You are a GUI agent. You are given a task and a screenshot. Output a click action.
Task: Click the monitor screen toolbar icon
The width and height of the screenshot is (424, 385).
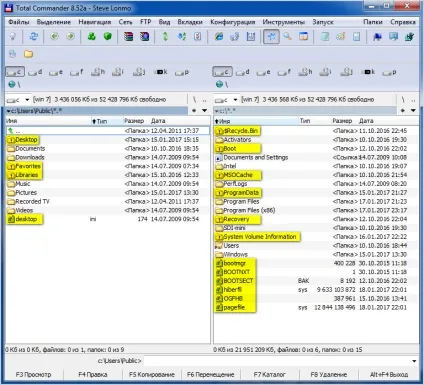point(393,36)
